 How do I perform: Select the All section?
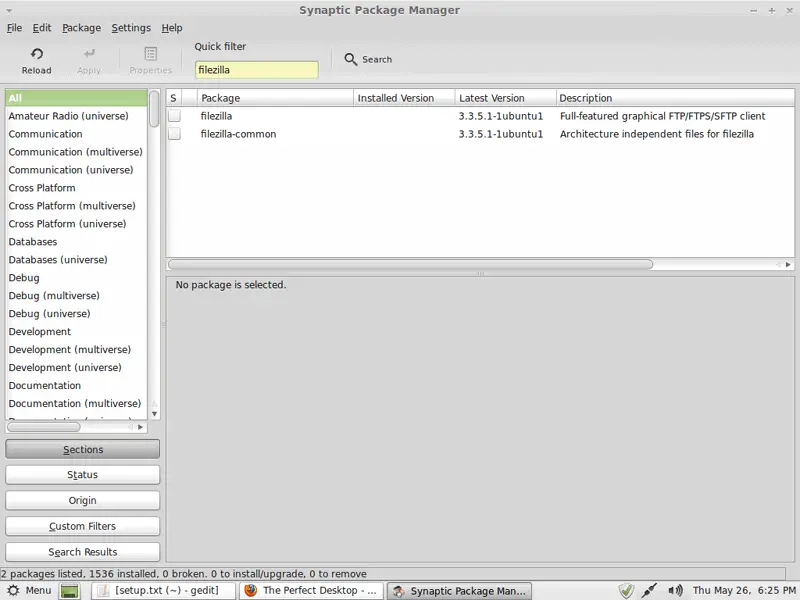tap(76, 98)
